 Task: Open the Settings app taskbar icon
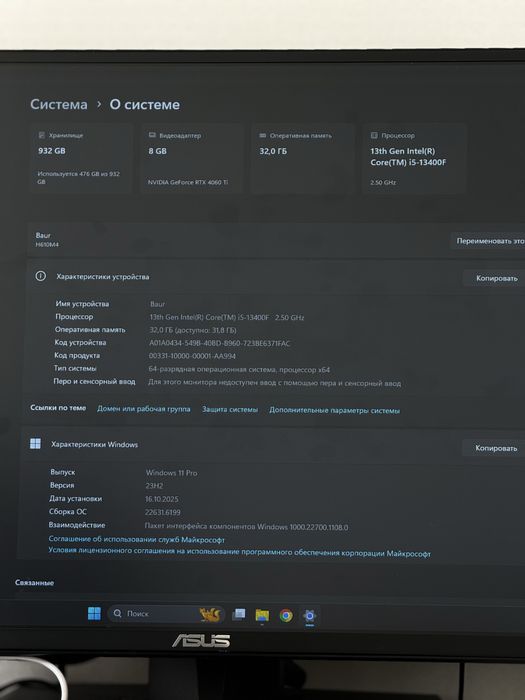click(x=309, y=616)
